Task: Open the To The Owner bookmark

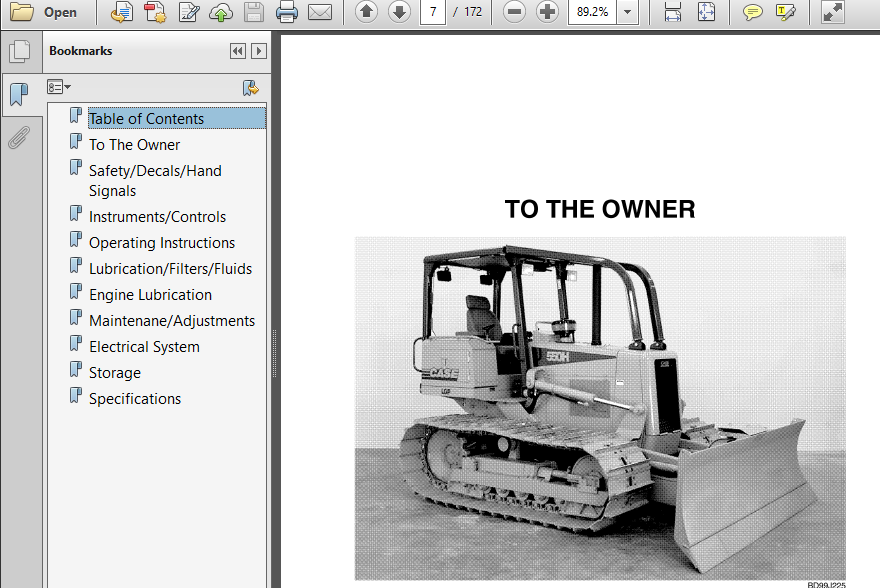Action: click(134, 145)
